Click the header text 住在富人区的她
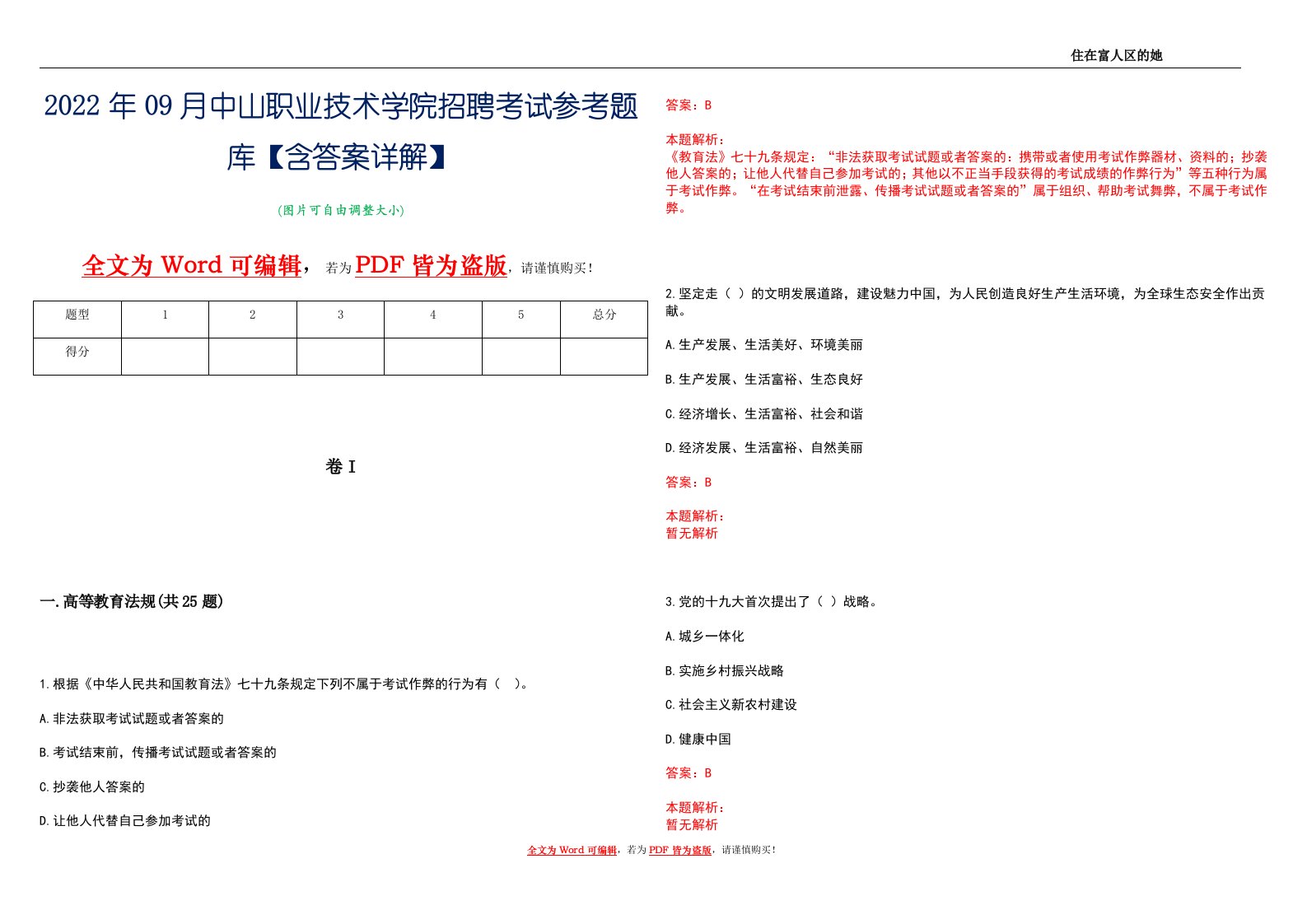This screenshot has height=924, width=1307. click(x=1116, y=55)
